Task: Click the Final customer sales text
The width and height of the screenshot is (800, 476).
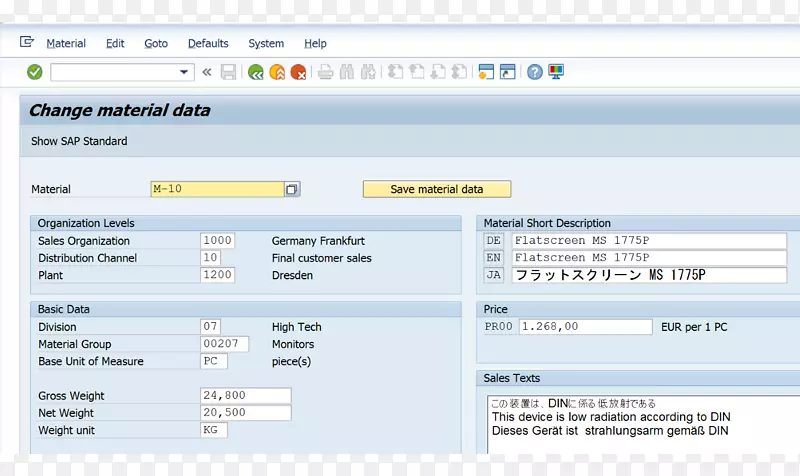Action: (x=321, y=258)
